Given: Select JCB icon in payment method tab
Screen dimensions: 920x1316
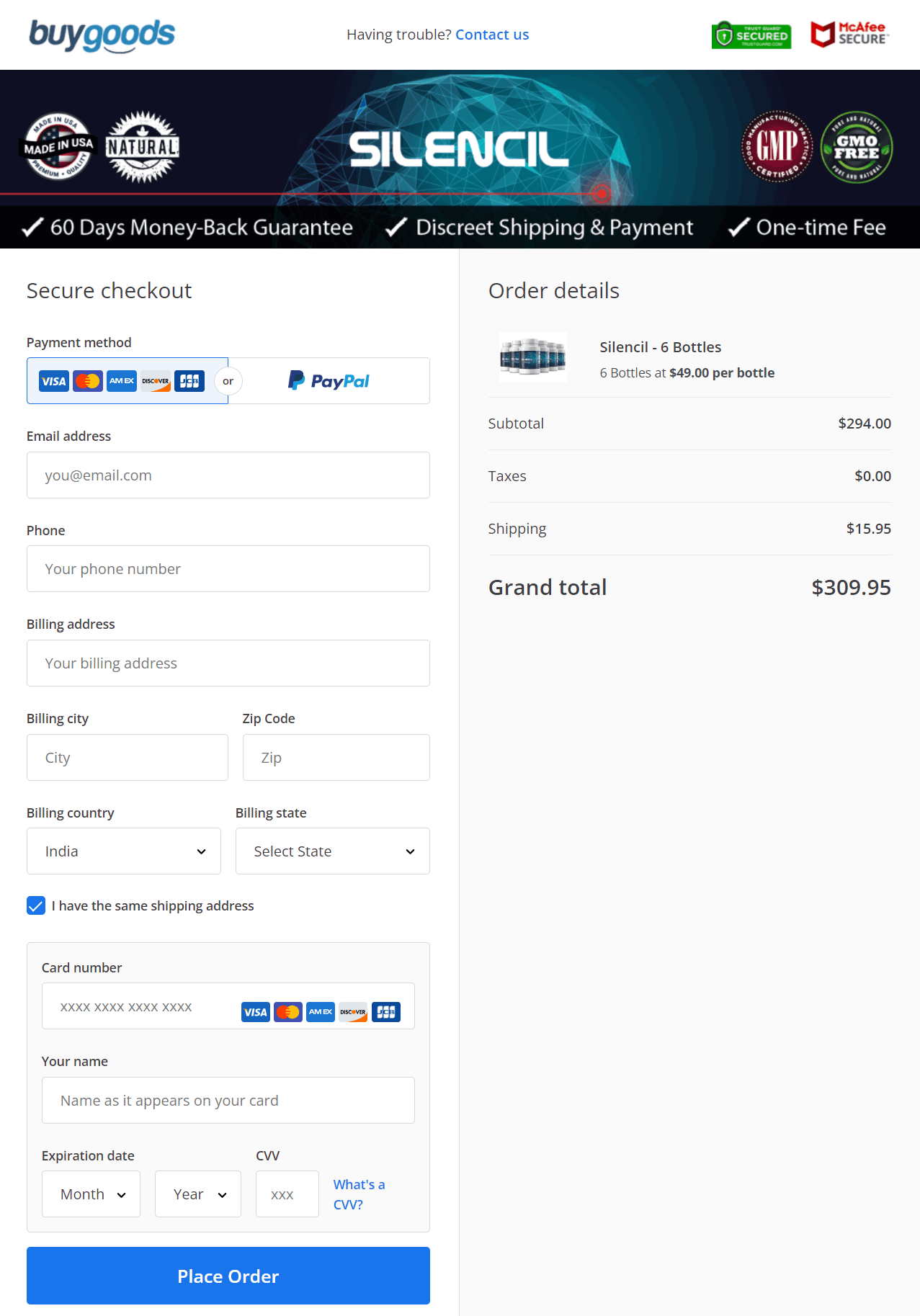Looking at the screenshot, I should 189,381.
